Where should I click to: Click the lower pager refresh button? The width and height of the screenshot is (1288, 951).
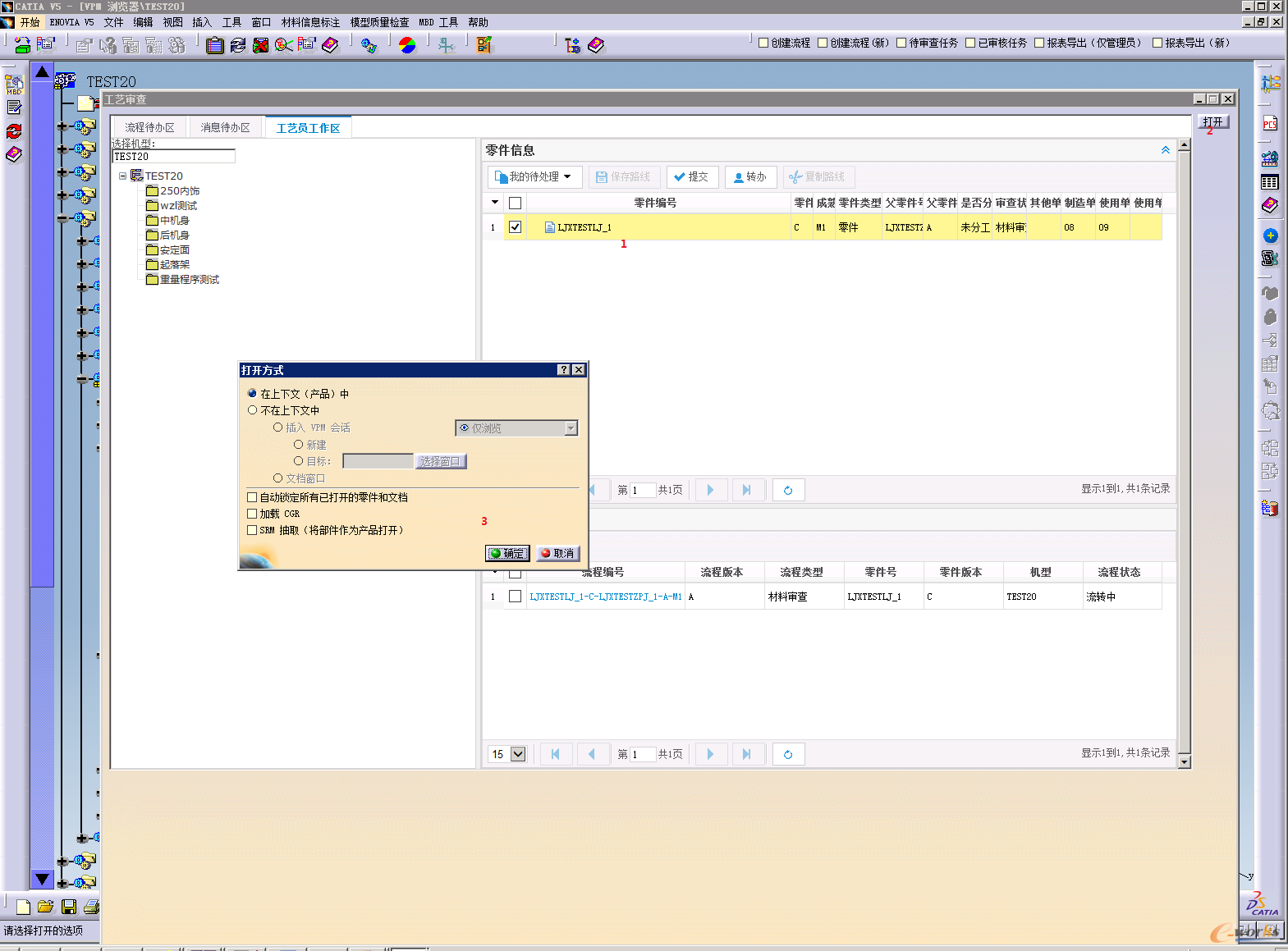(788, 754)
